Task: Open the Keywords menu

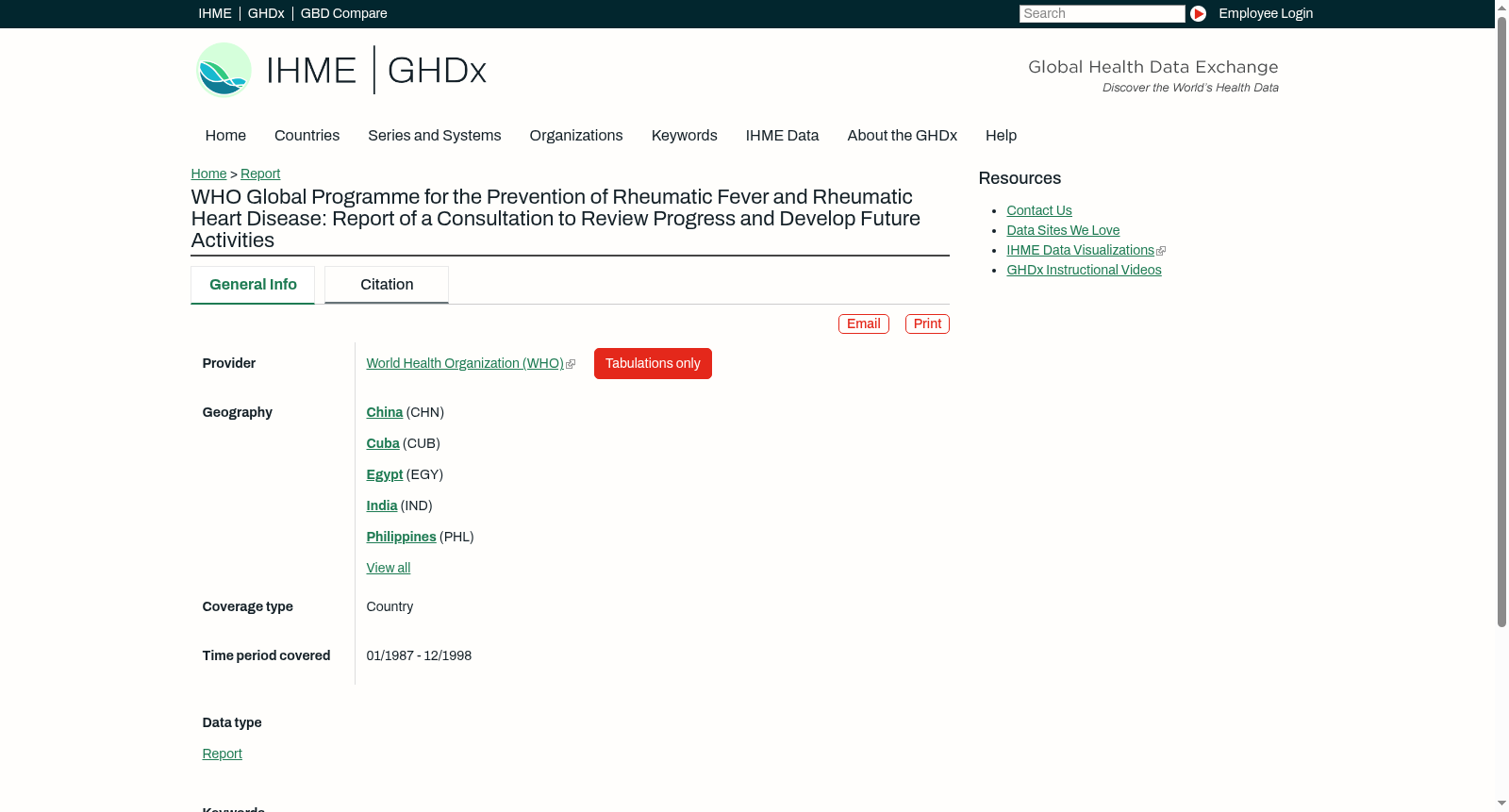Action: click(685, 135)
